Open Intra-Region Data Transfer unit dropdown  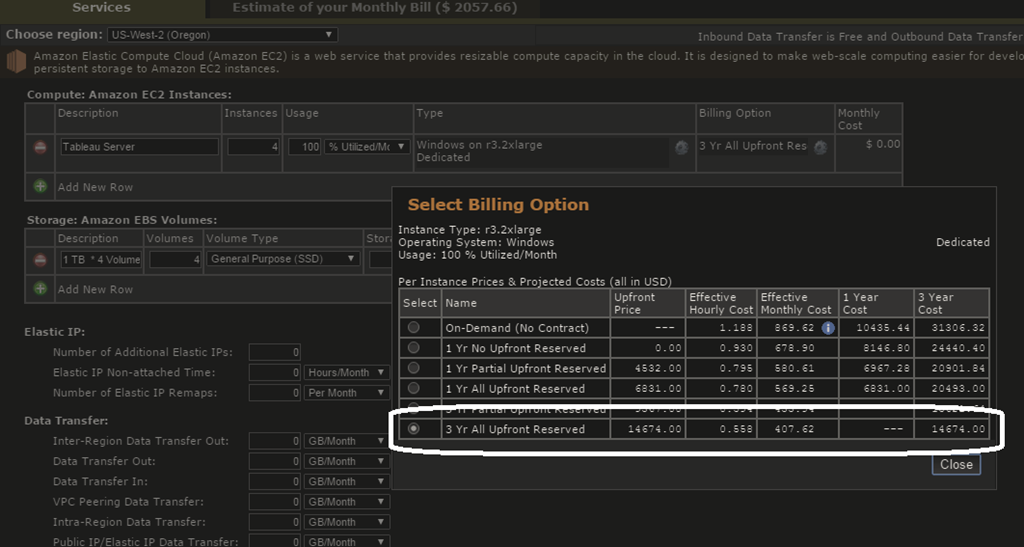(347, 522)
